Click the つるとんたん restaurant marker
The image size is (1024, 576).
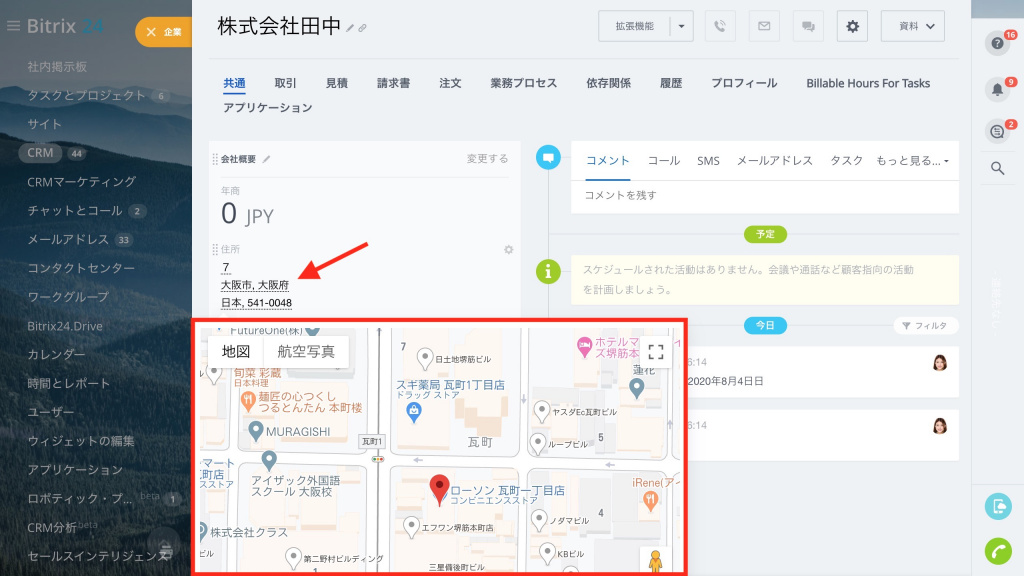(x=248, y=400)
